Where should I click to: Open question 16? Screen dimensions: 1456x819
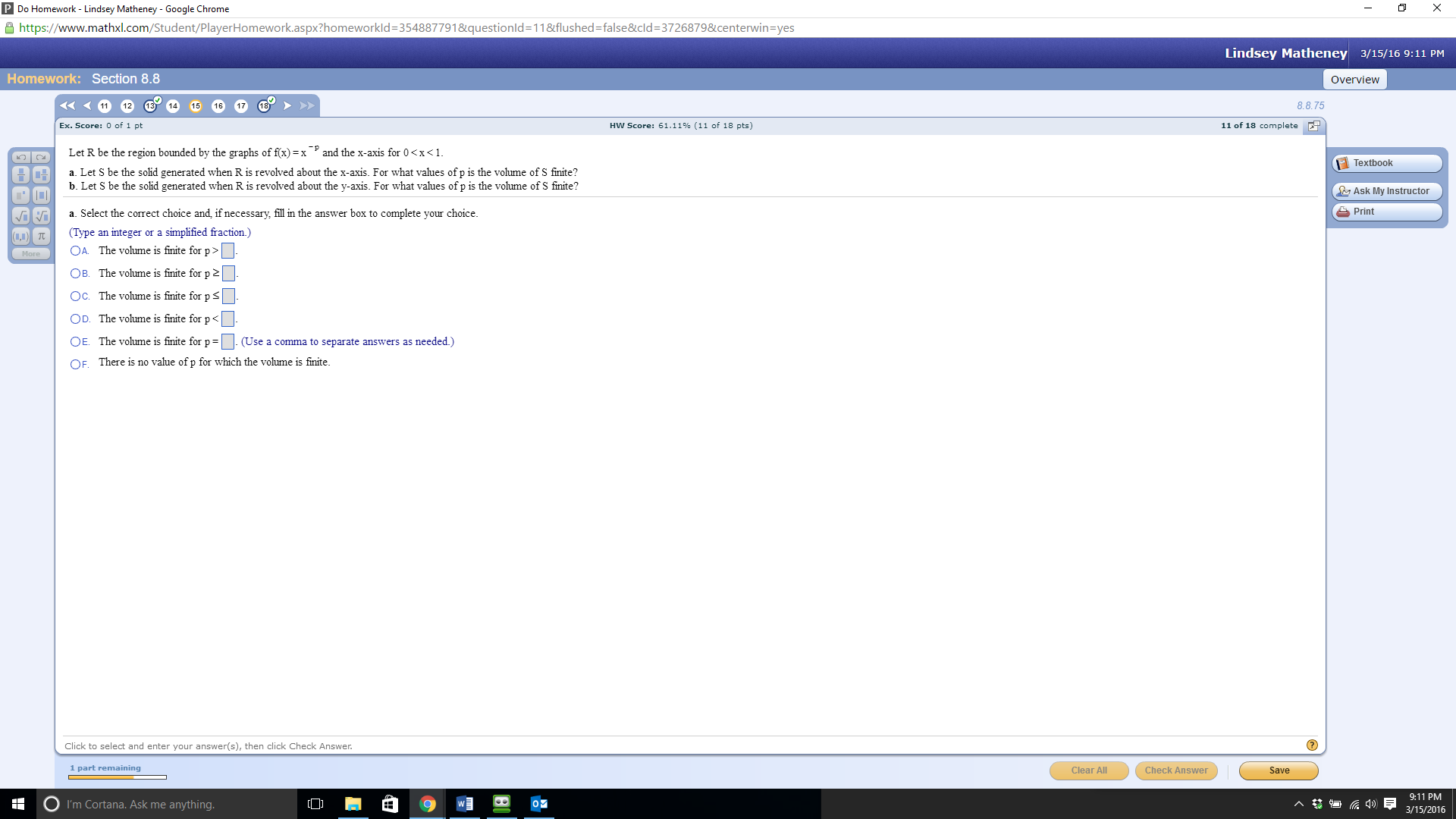coord(218,106)
